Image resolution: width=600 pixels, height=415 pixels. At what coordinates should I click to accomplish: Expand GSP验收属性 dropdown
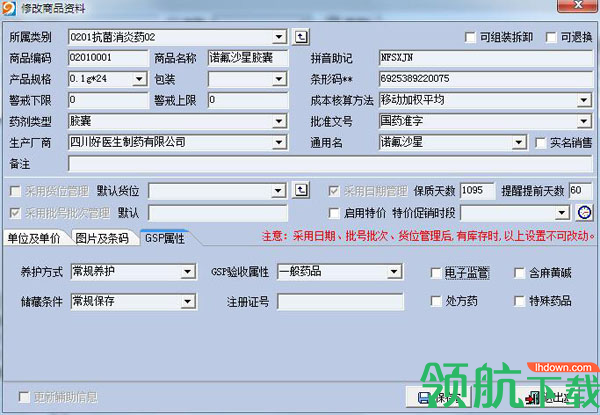pyautogui.click(x=394, y=272)
